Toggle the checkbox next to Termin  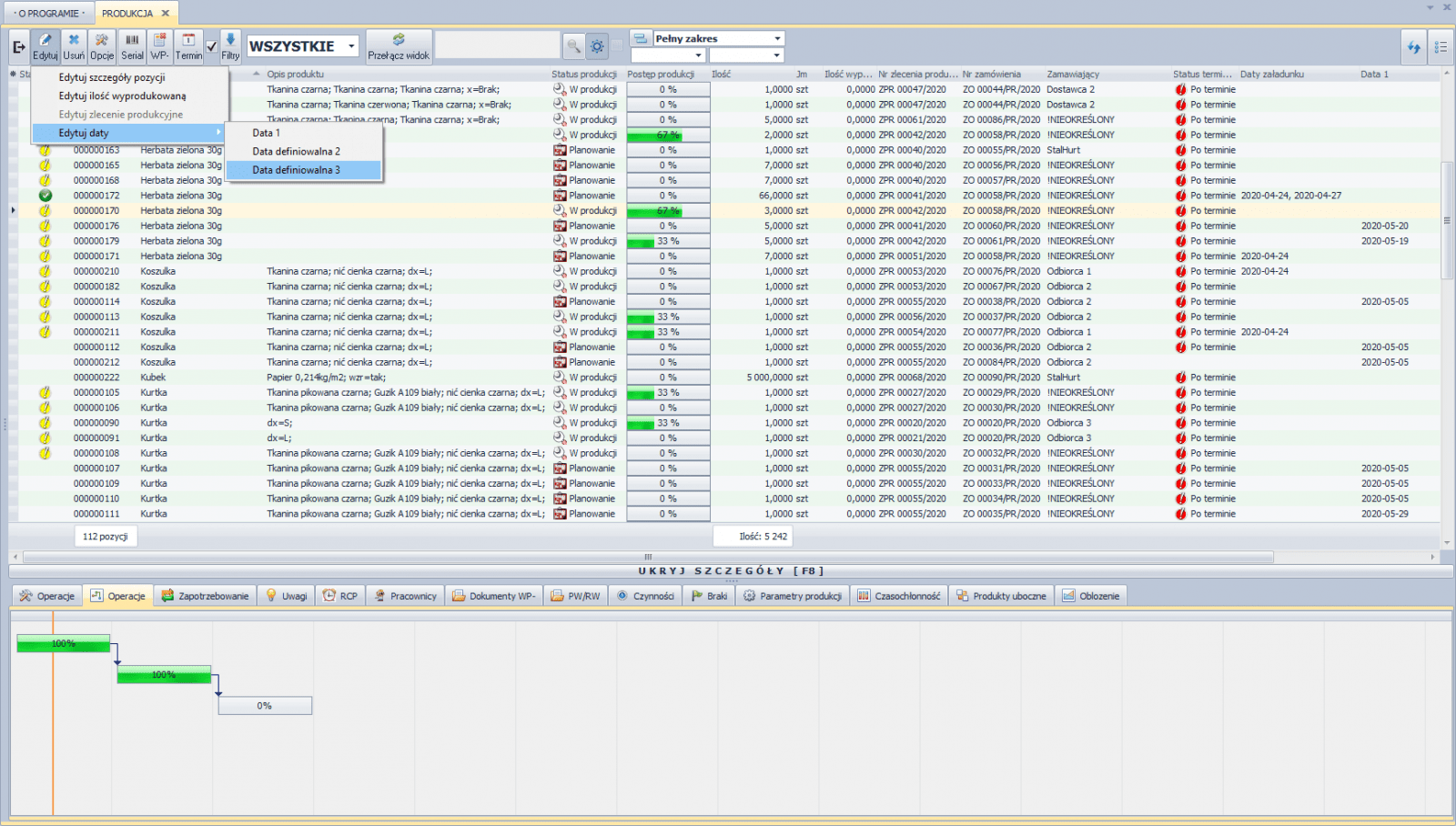[211, 46]
